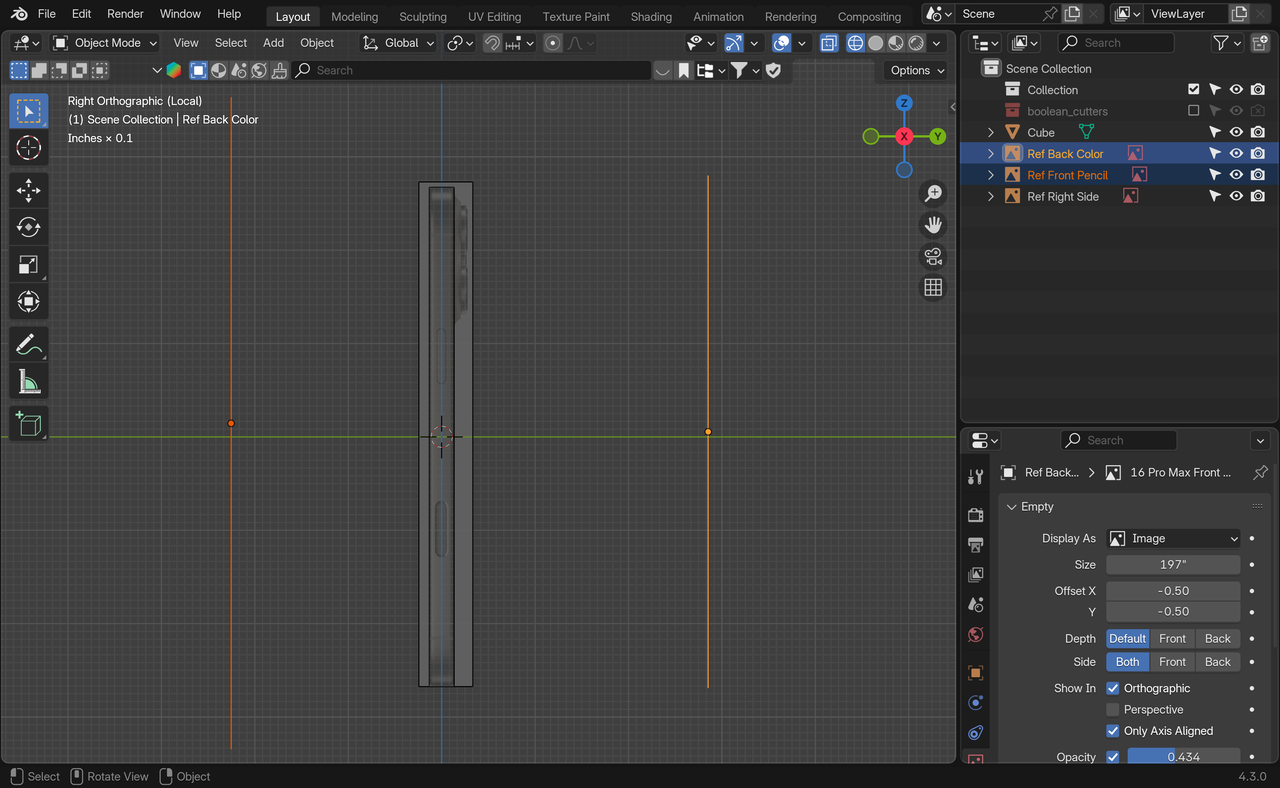Viewport: 1280px width, 788px height.
Task: Open the Output properties tab
Action: pos(976,545)
